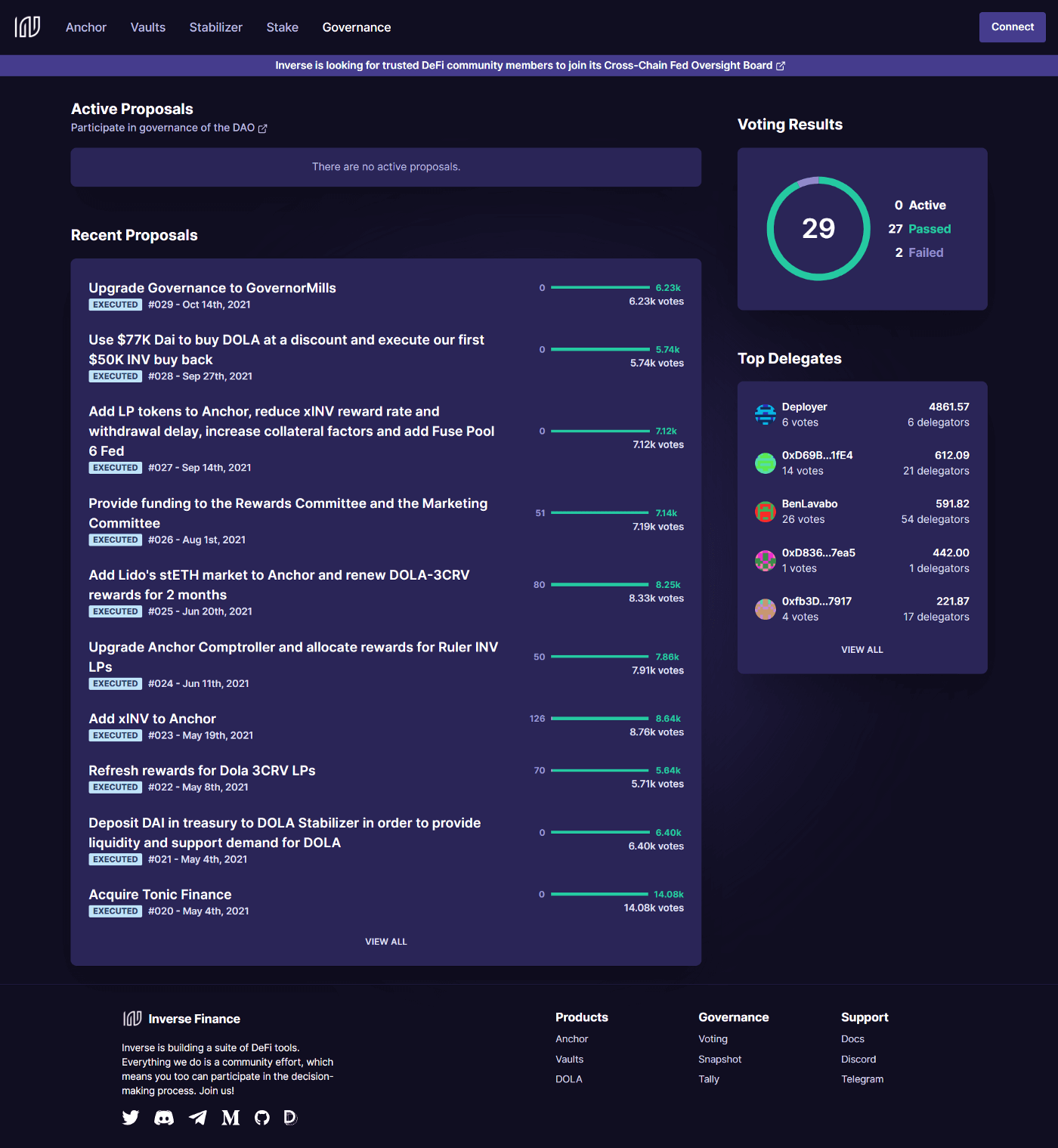Open the Stabilizer navigation item
The height and width of the screenshot is (1148, 1058).
coord(216,27)
